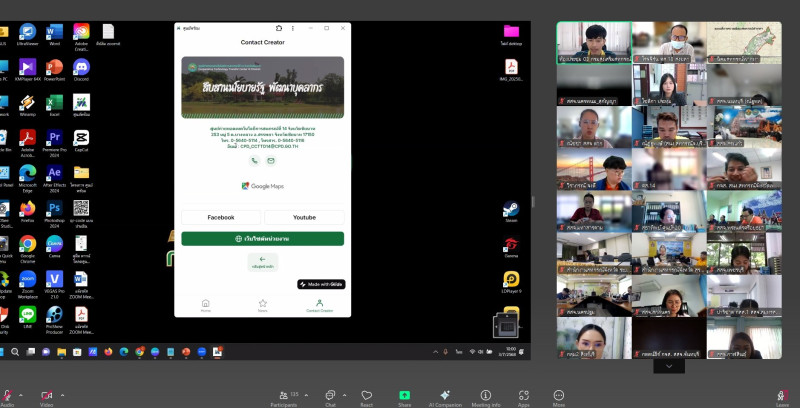
Task: Open the Winamp desktop shortcut
Action: 27,105
